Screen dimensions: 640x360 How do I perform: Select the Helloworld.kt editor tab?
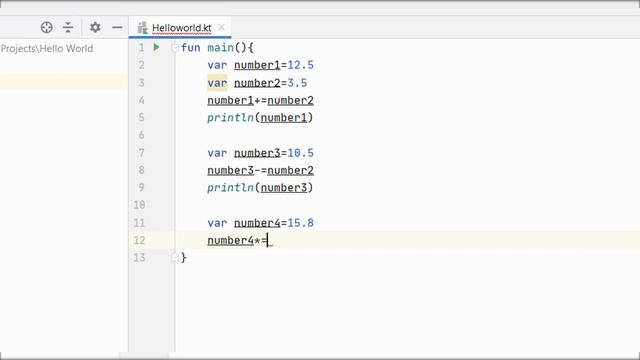point(180,28)
